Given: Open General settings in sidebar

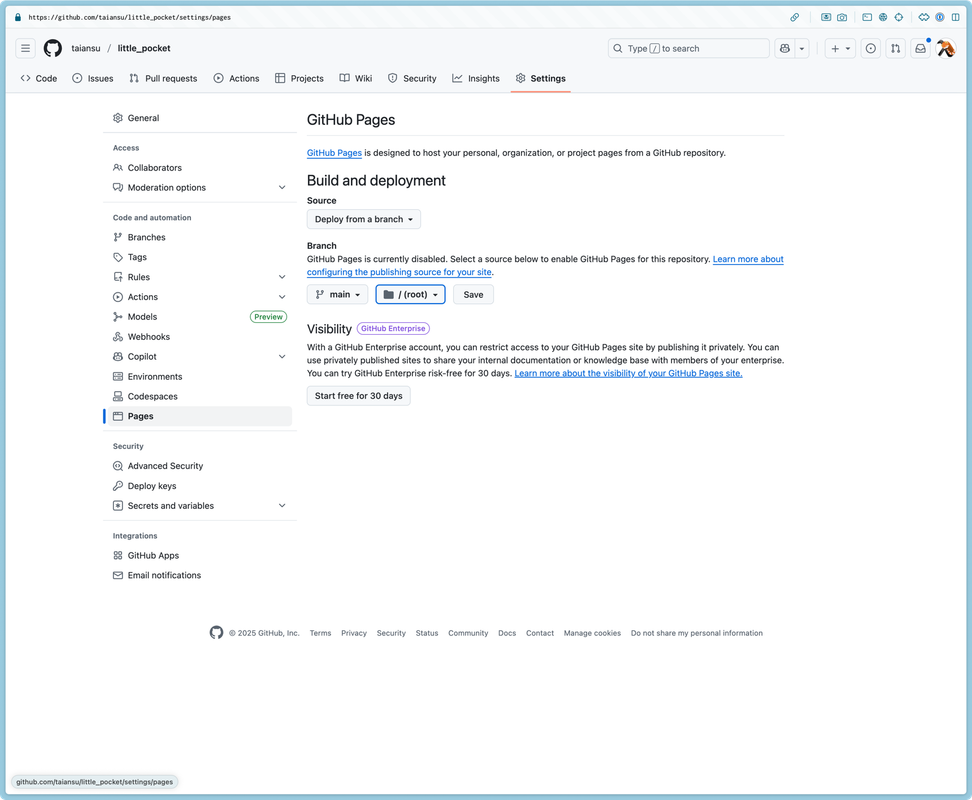Looking at the screenshot, I should [x=198, y=118].
